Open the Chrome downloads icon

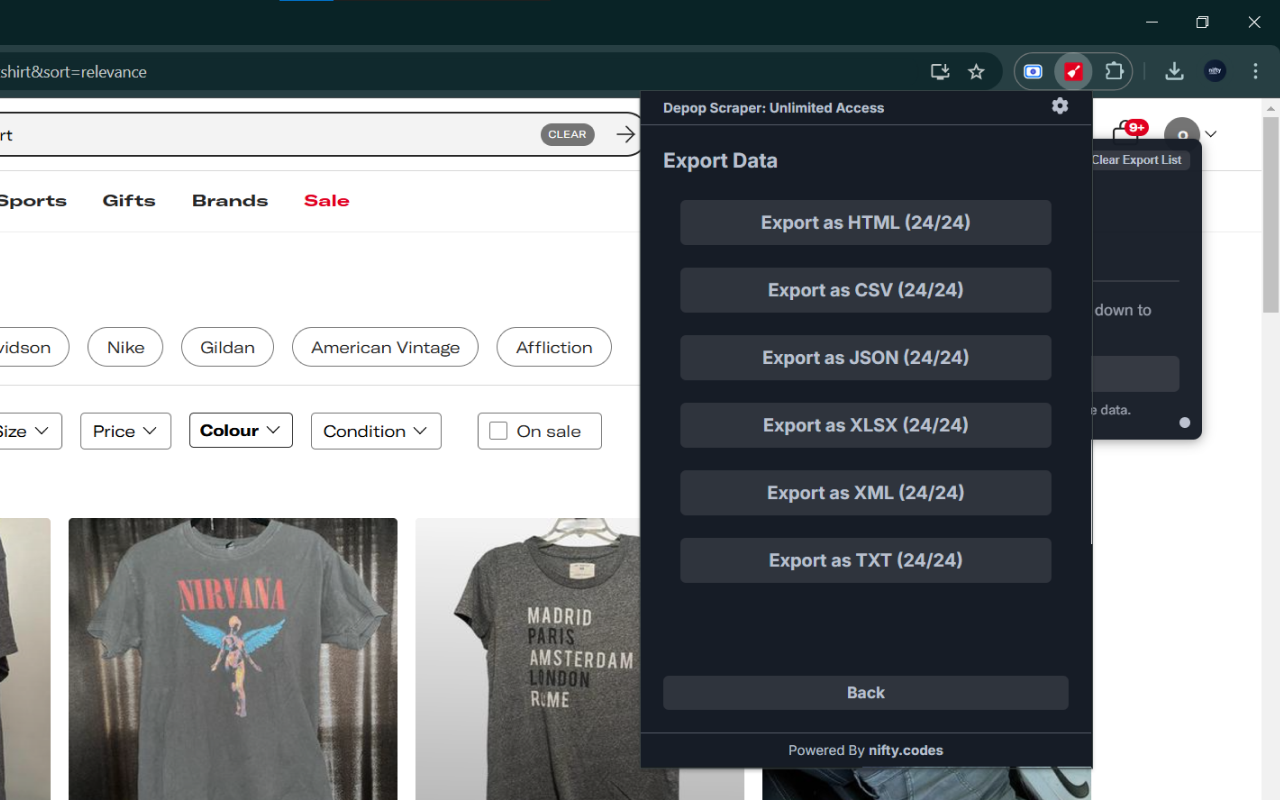(1174, 72)
